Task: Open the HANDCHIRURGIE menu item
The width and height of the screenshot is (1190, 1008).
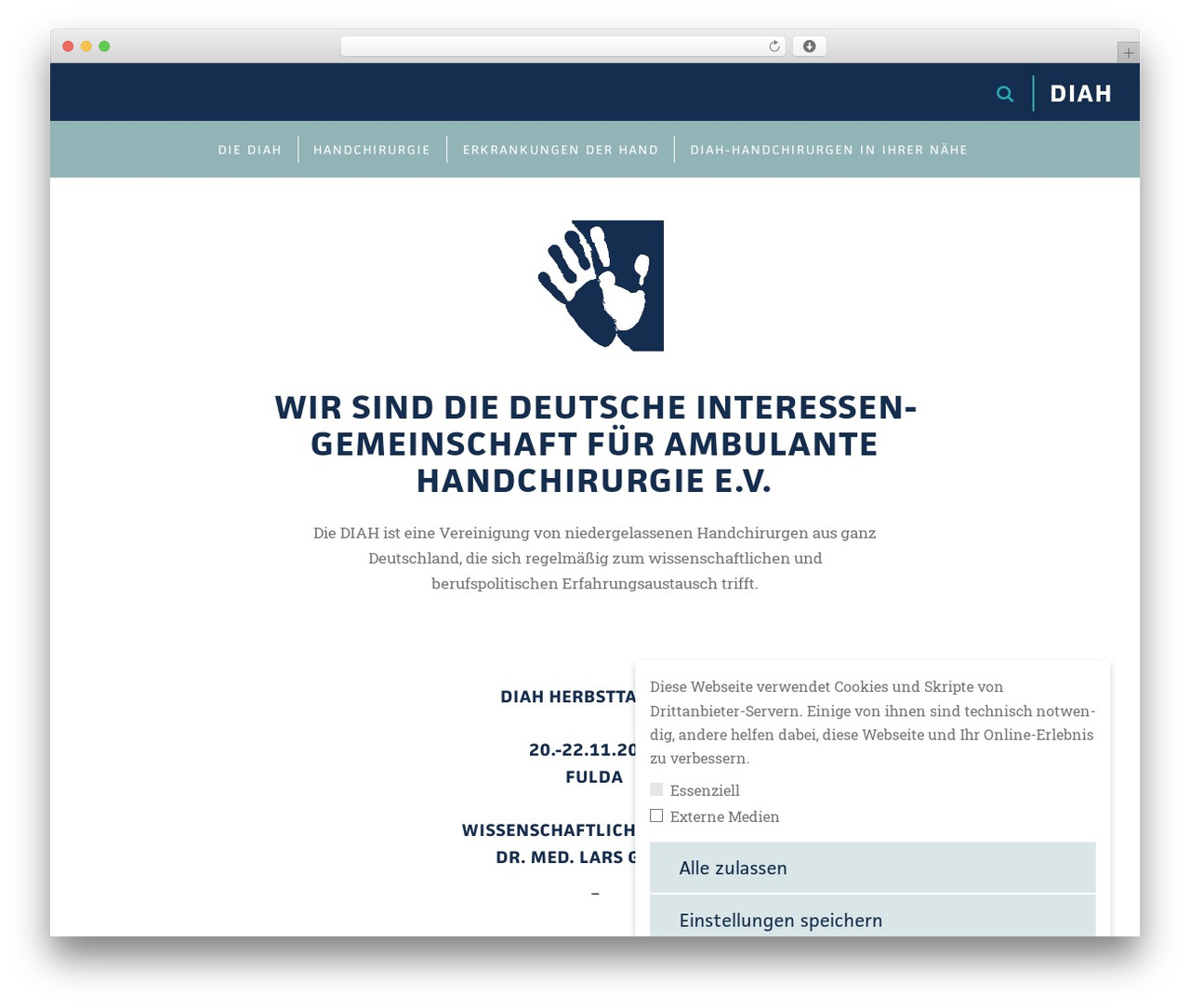Action: 372,150
